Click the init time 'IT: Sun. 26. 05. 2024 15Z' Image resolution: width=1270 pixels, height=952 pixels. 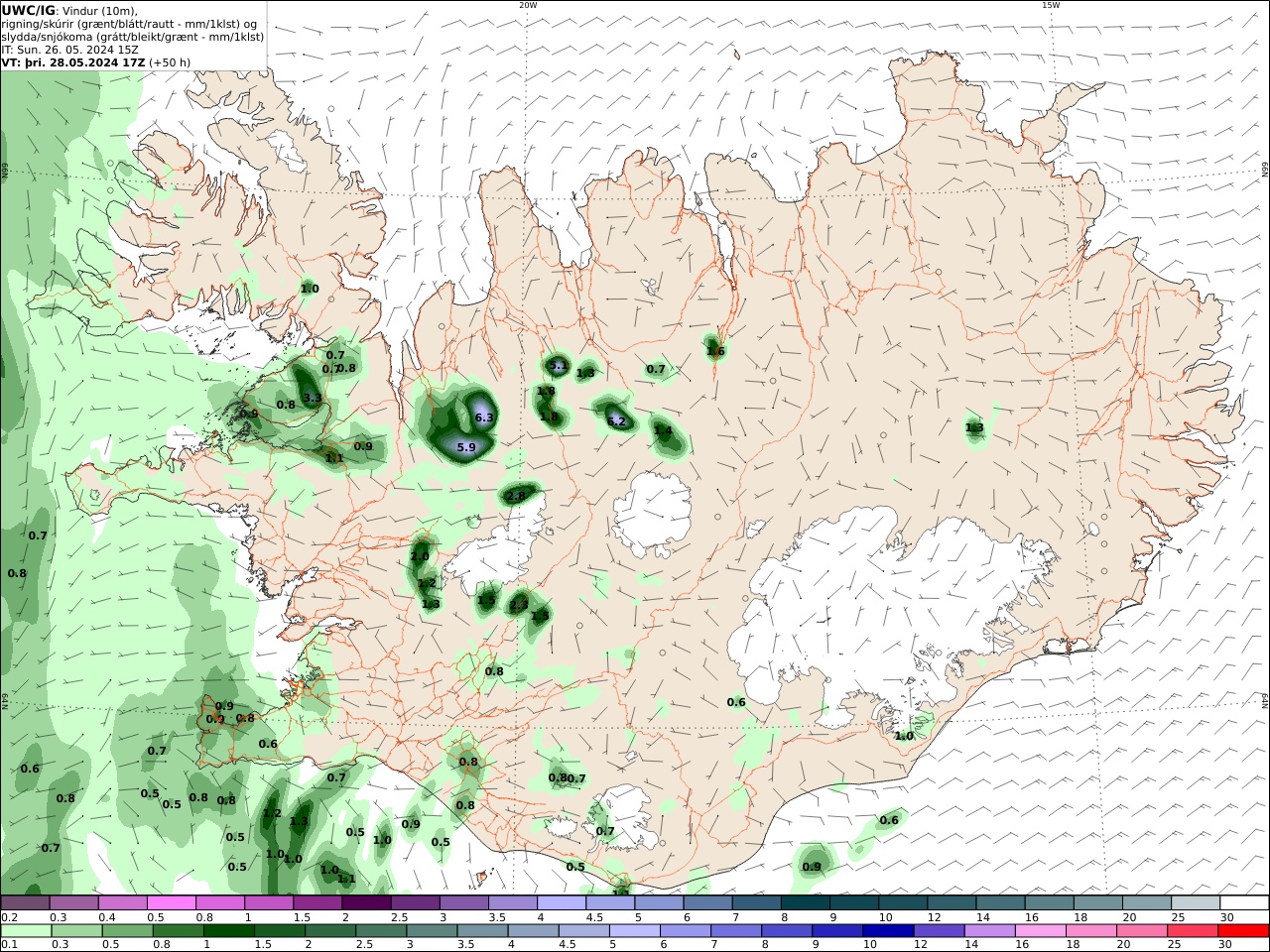coord(70,50)
